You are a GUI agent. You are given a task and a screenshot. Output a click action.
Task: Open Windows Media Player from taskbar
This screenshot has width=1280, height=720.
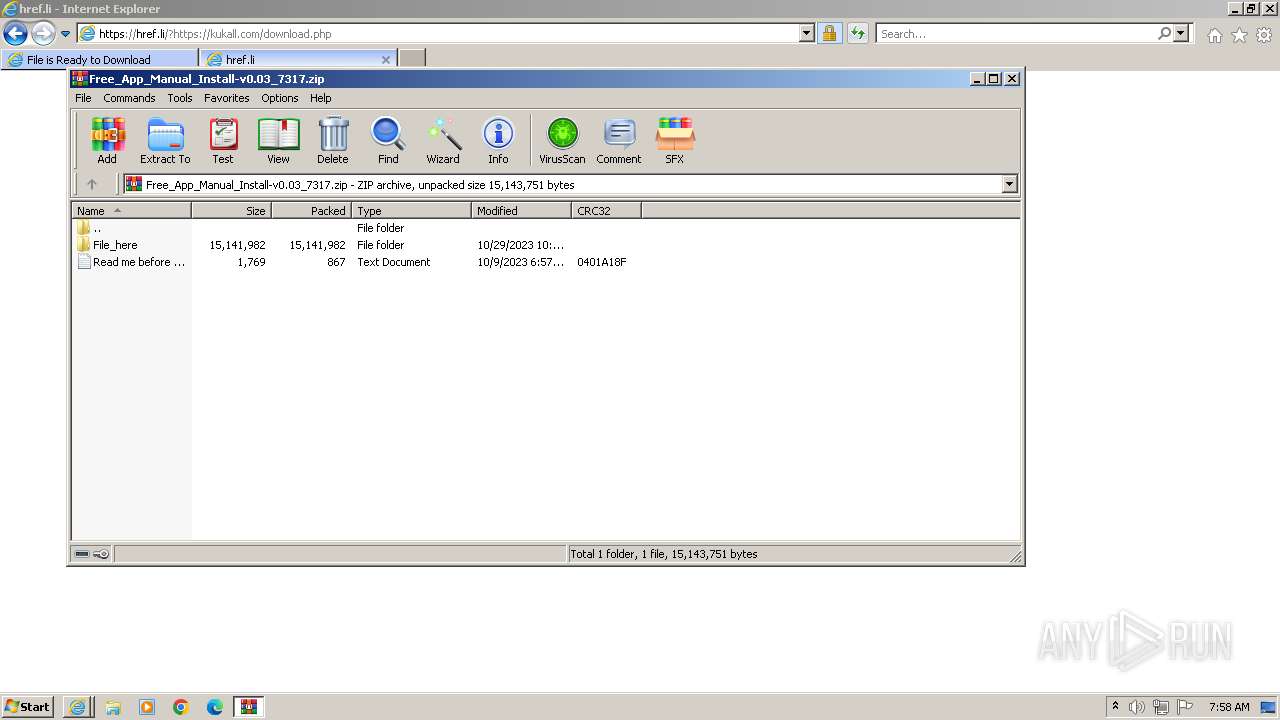[x=147, y=707]
